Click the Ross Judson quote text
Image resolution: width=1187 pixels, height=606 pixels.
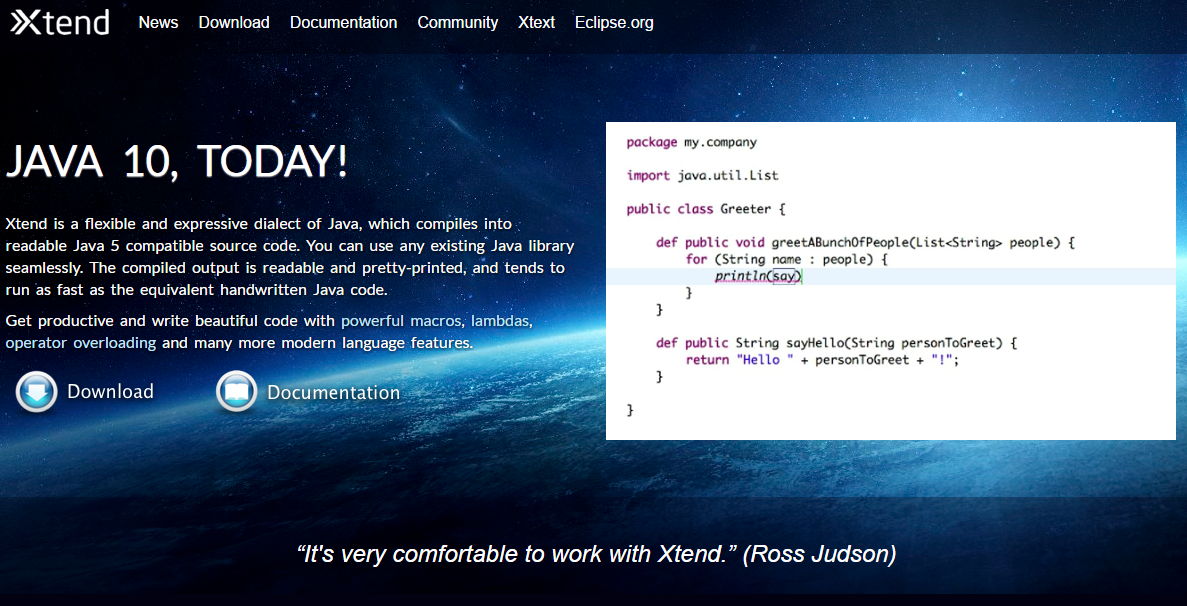click(597, 555)
